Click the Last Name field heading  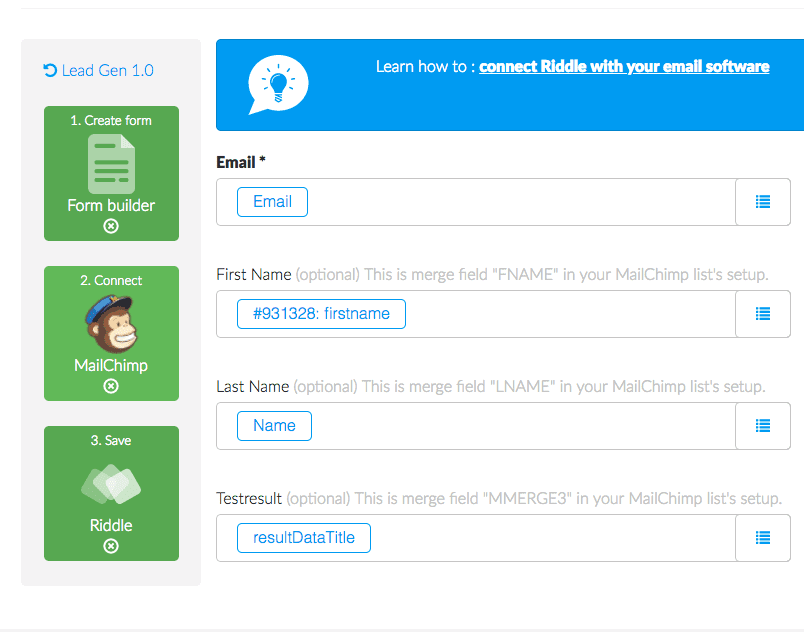click(x=253, y=386)
